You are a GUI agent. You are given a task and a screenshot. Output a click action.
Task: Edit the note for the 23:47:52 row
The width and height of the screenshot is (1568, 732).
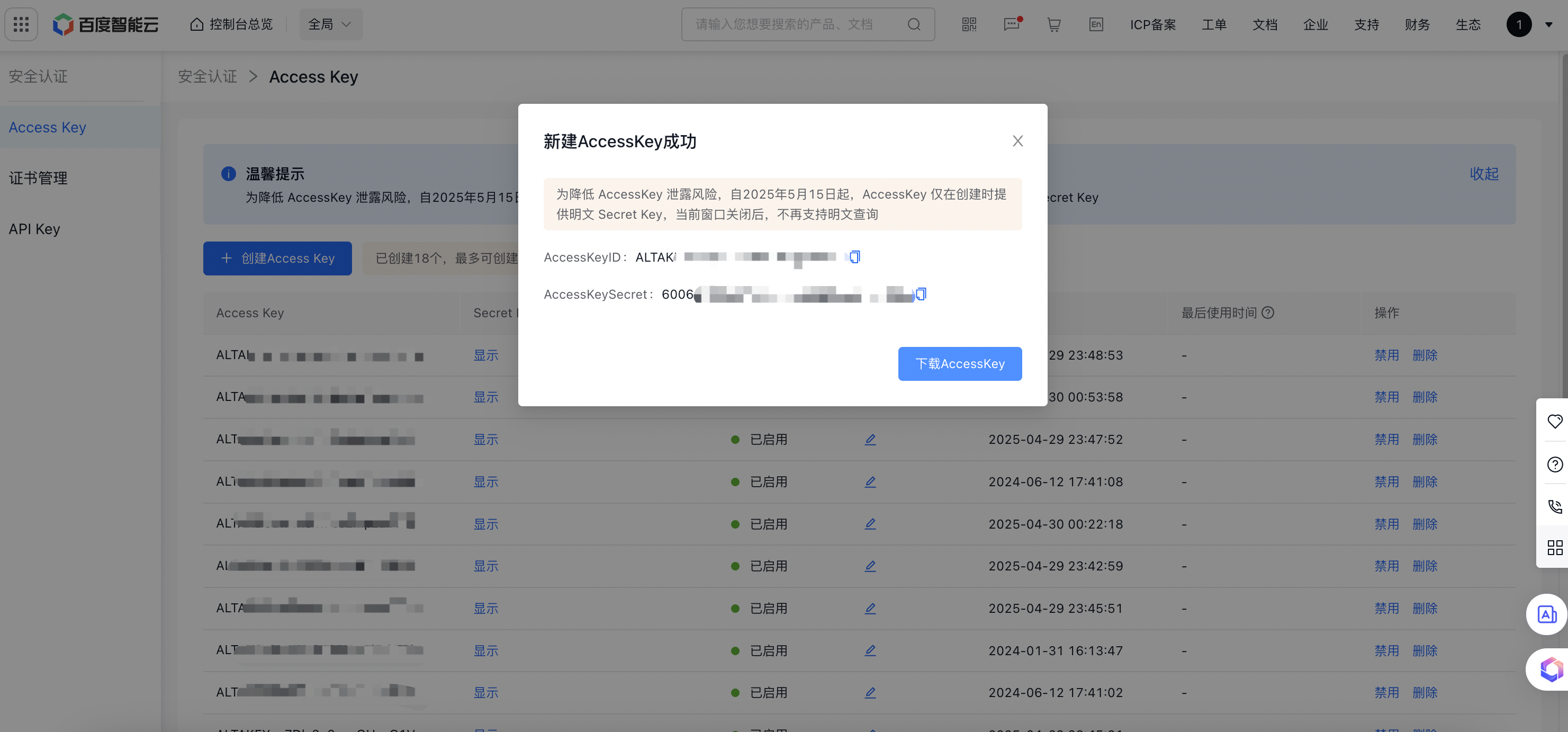point(870,439)
